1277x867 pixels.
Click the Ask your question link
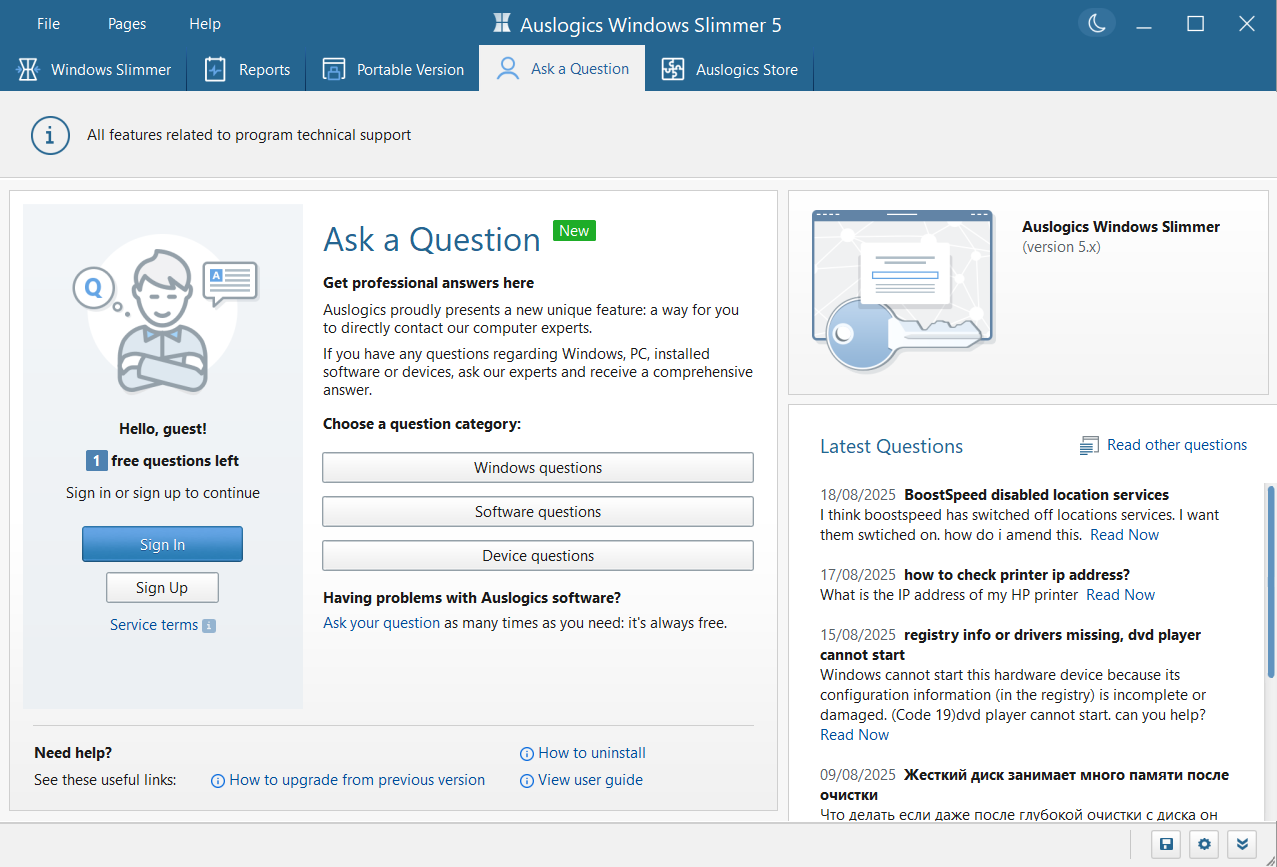point(381,622)
